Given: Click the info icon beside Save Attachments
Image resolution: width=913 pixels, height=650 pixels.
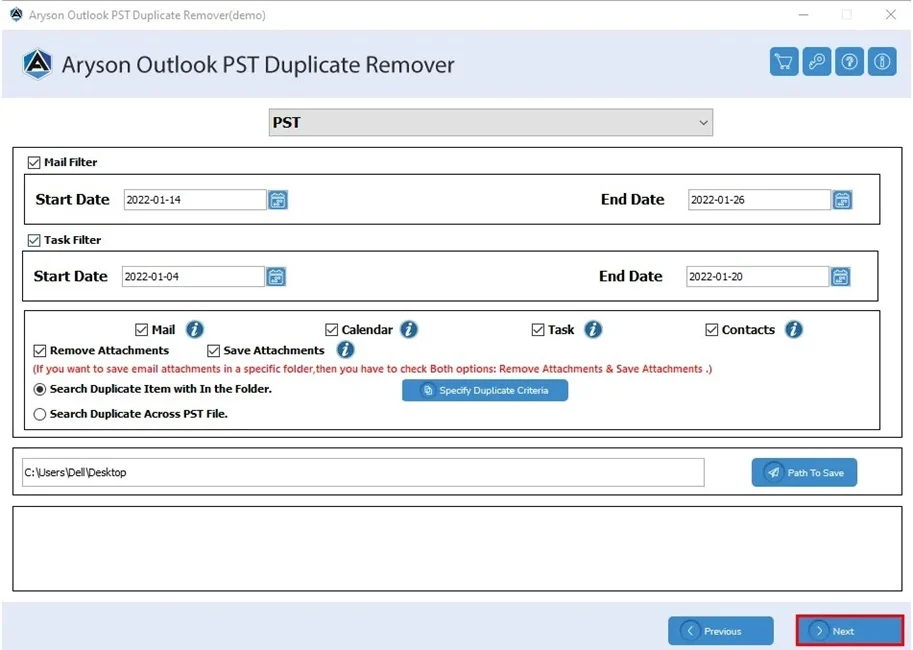Looking at the screenshot, I should (345, 349).
